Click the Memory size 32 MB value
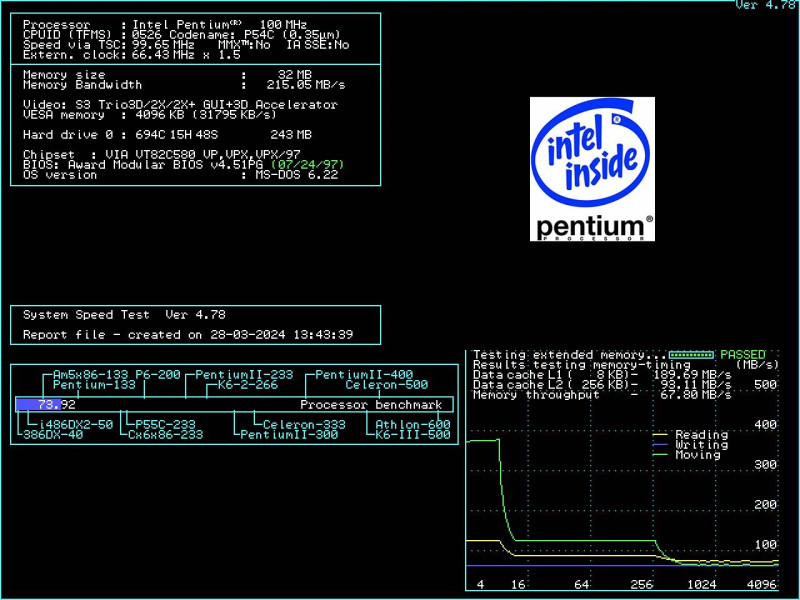This screenshot has height=600, width=800. pyautogui.click(x=294, y=74)
